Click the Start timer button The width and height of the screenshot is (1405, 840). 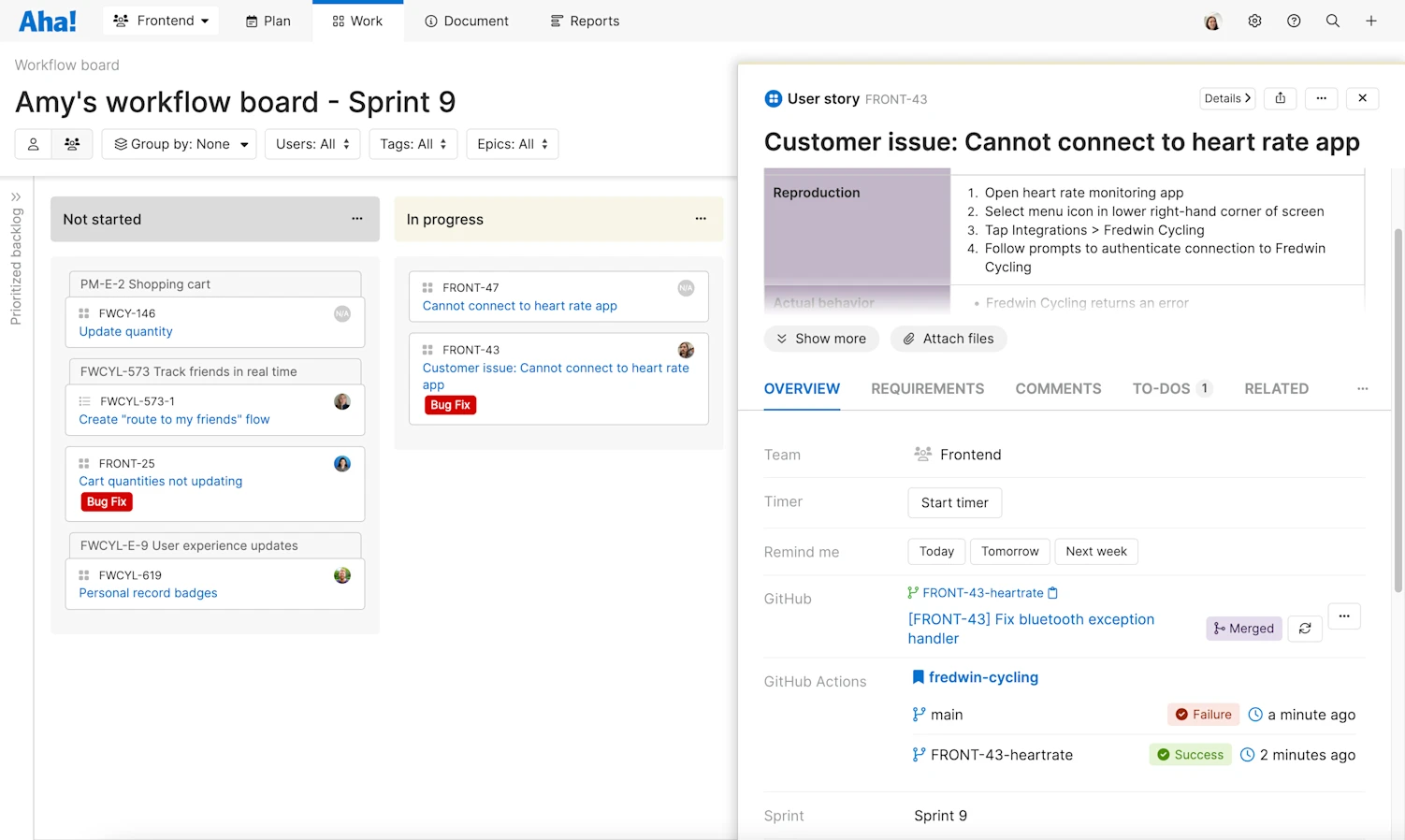(x=954, y=502)
